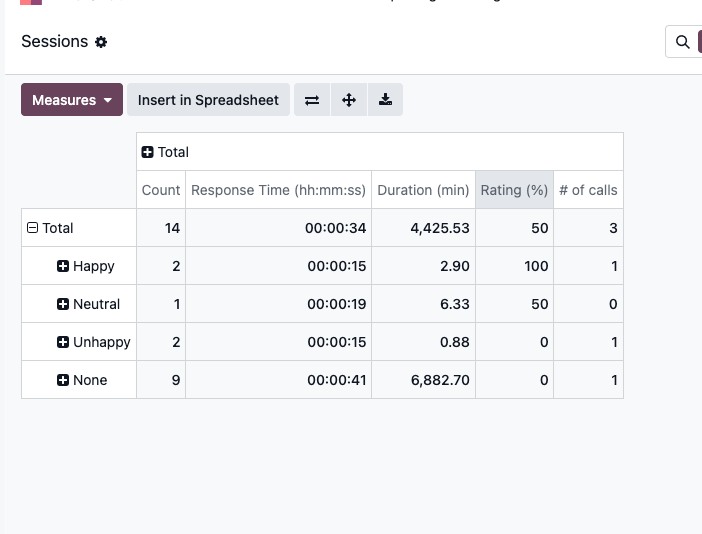Viewport: 702px width, 534px height.
Task: Flip the pivot axes
Action: tap(312, 100)
